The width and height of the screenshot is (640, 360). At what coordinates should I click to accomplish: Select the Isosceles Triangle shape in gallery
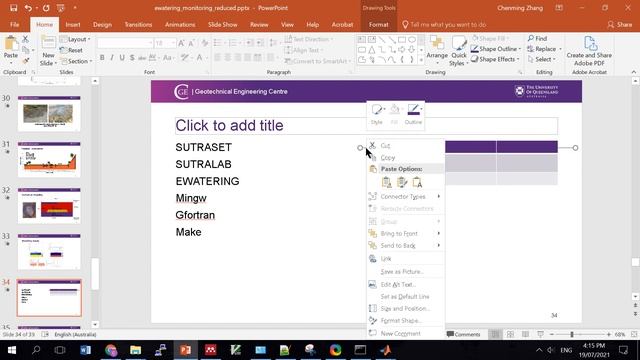pos(371,50)
